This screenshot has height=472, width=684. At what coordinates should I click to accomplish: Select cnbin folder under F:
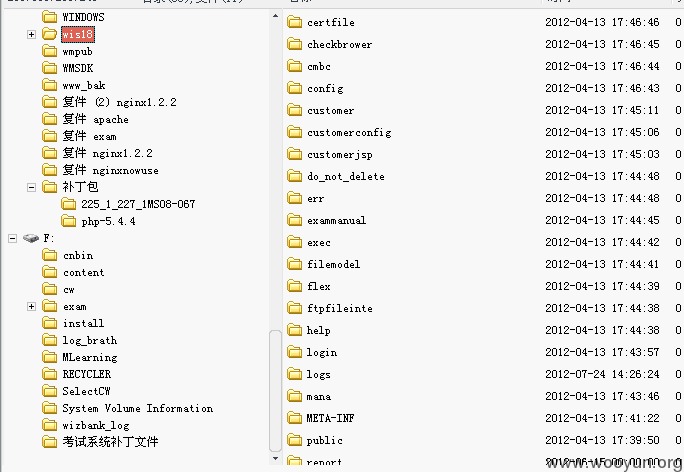78,255
